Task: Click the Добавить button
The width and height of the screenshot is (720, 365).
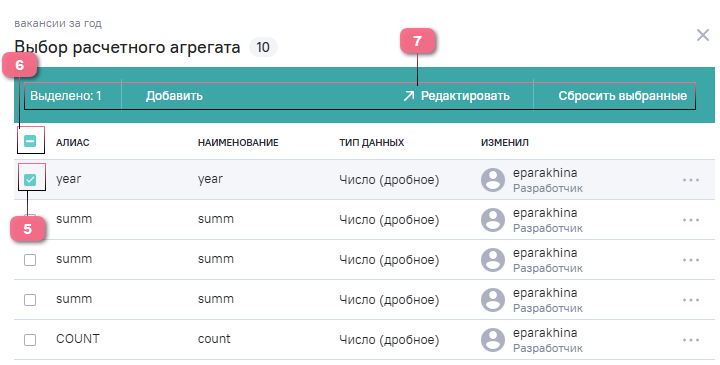Action: [174, 96]
